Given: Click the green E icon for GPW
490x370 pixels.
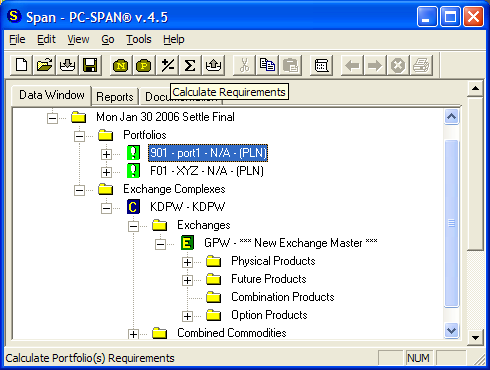Looking at the screenshot, I should 187,243.
